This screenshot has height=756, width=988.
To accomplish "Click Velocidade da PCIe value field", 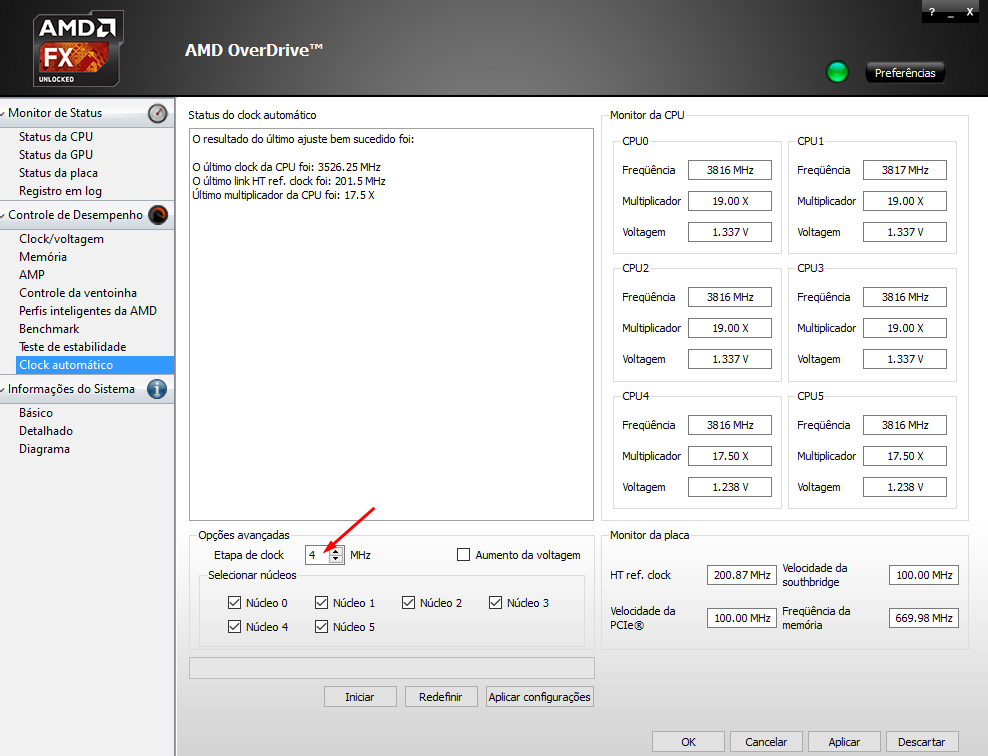I will [x=742, y=618].
